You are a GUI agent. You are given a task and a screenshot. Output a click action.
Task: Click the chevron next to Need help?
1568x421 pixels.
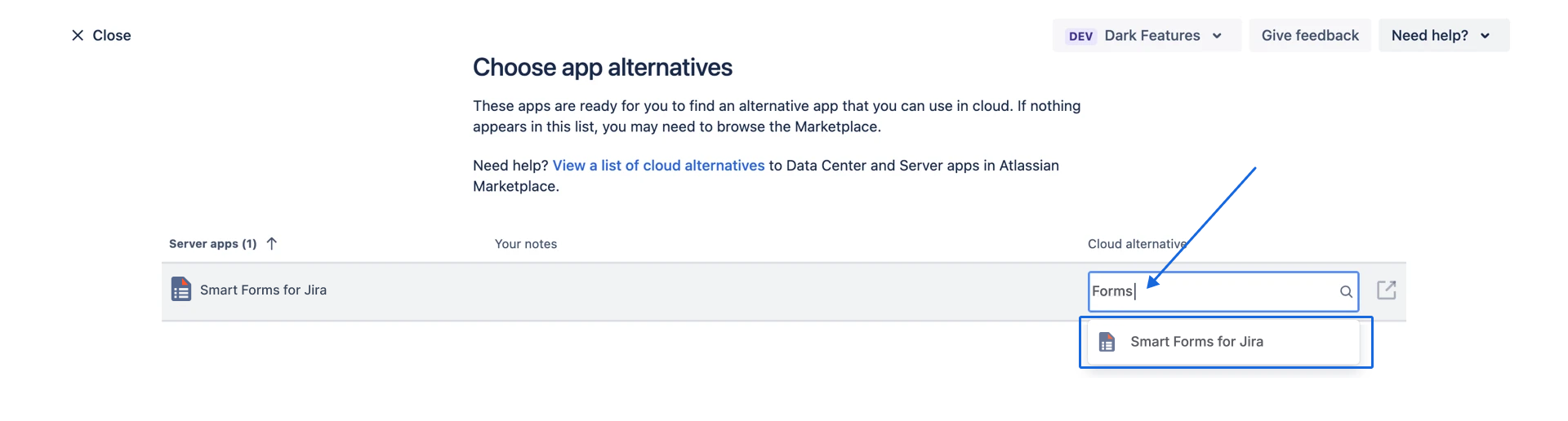1485,36
